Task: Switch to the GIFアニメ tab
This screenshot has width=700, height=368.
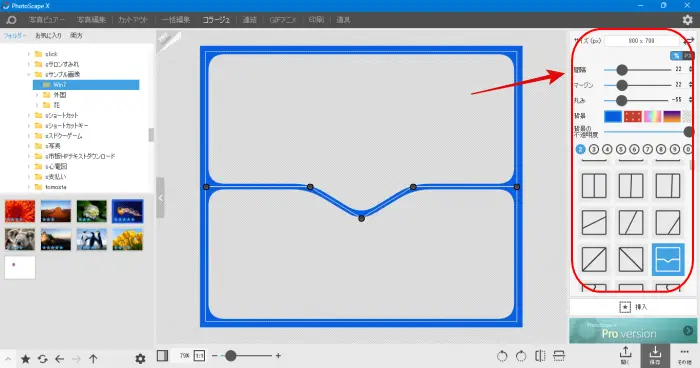Action: click(283, 20)
